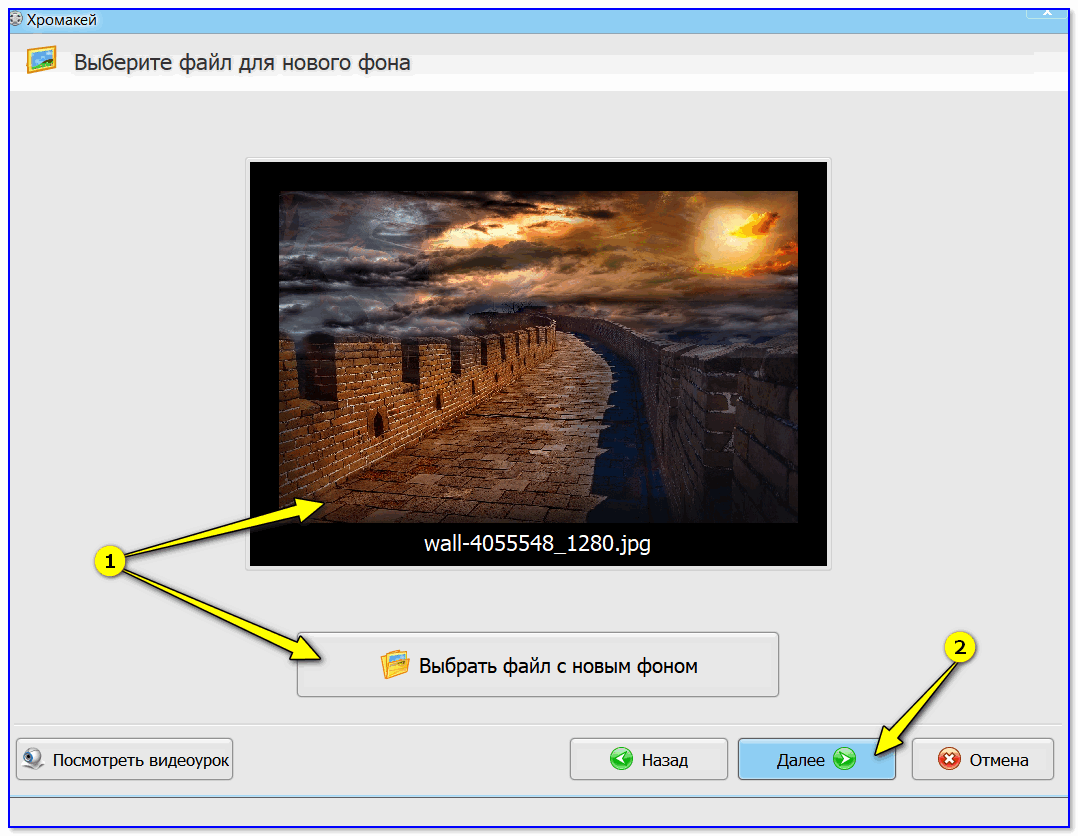
Task: Click the picture icon beside the header text
Action: coord(42,61)
